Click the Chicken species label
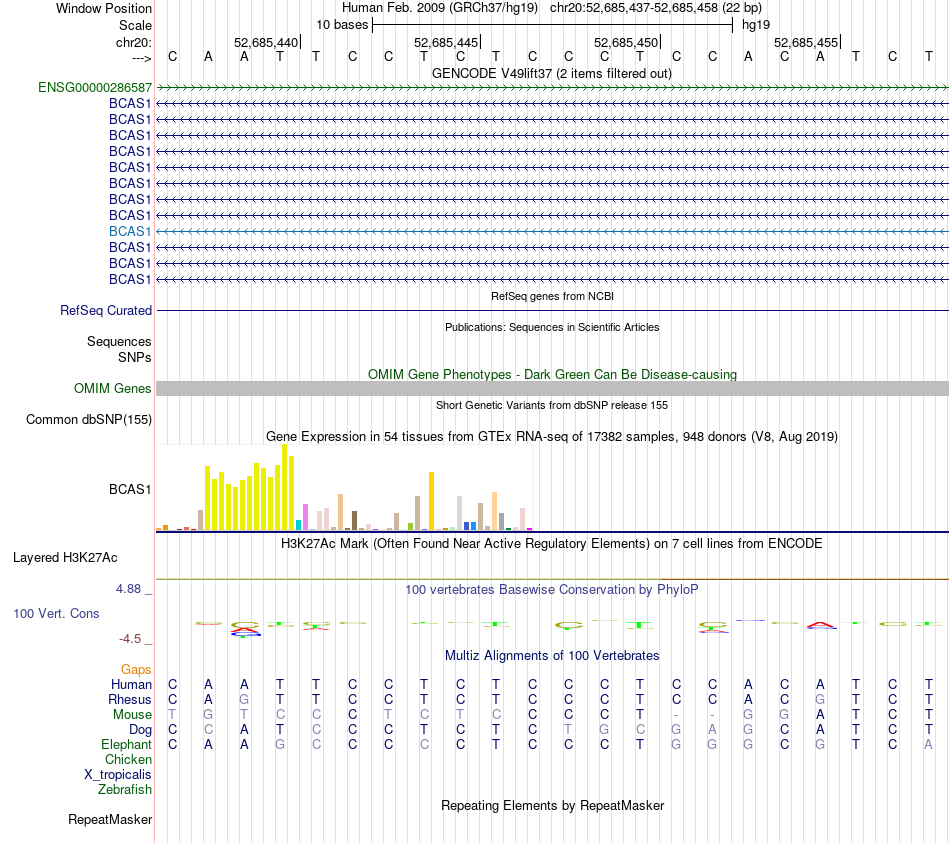 128,759
